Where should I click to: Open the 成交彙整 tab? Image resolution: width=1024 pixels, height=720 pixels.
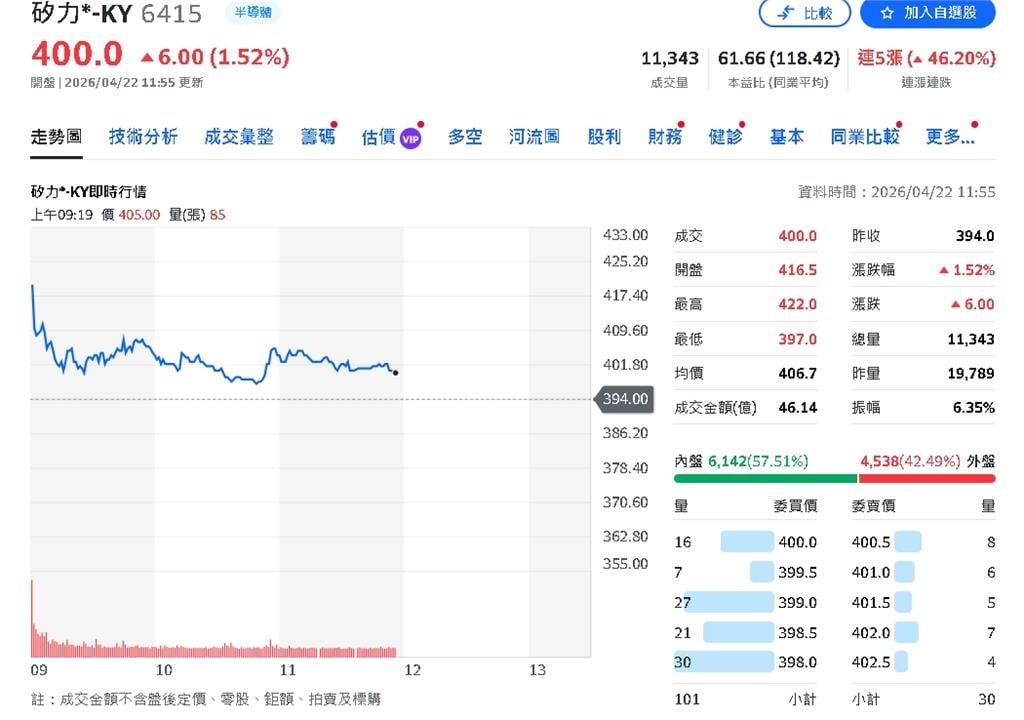point(239,137)
